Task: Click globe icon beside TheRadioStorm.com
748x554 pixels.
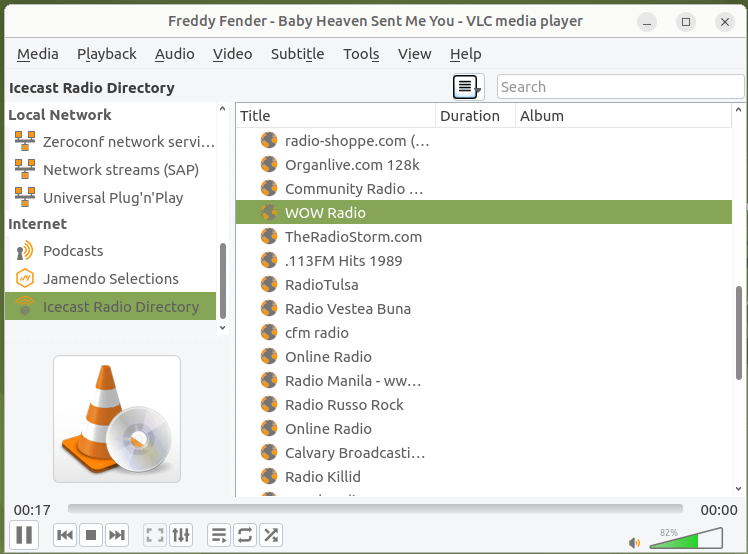Action: click(269, 236)
